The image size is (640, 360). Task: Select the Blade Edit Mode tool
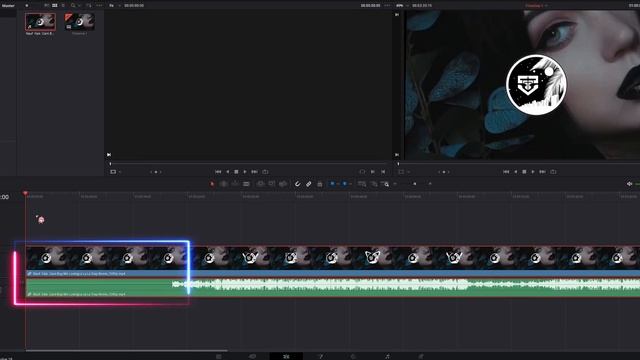[x=246, y=184]
